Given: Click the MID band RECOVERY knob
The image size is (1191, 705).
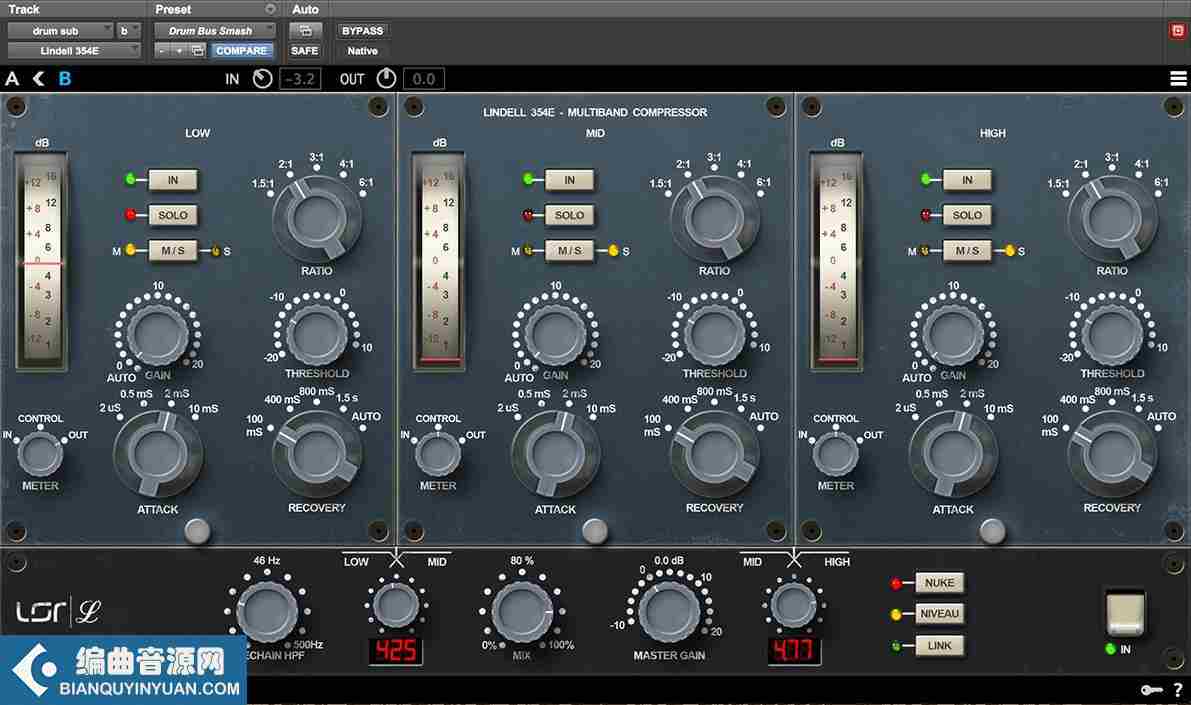Looking at the screenshot, I should 714,454.
